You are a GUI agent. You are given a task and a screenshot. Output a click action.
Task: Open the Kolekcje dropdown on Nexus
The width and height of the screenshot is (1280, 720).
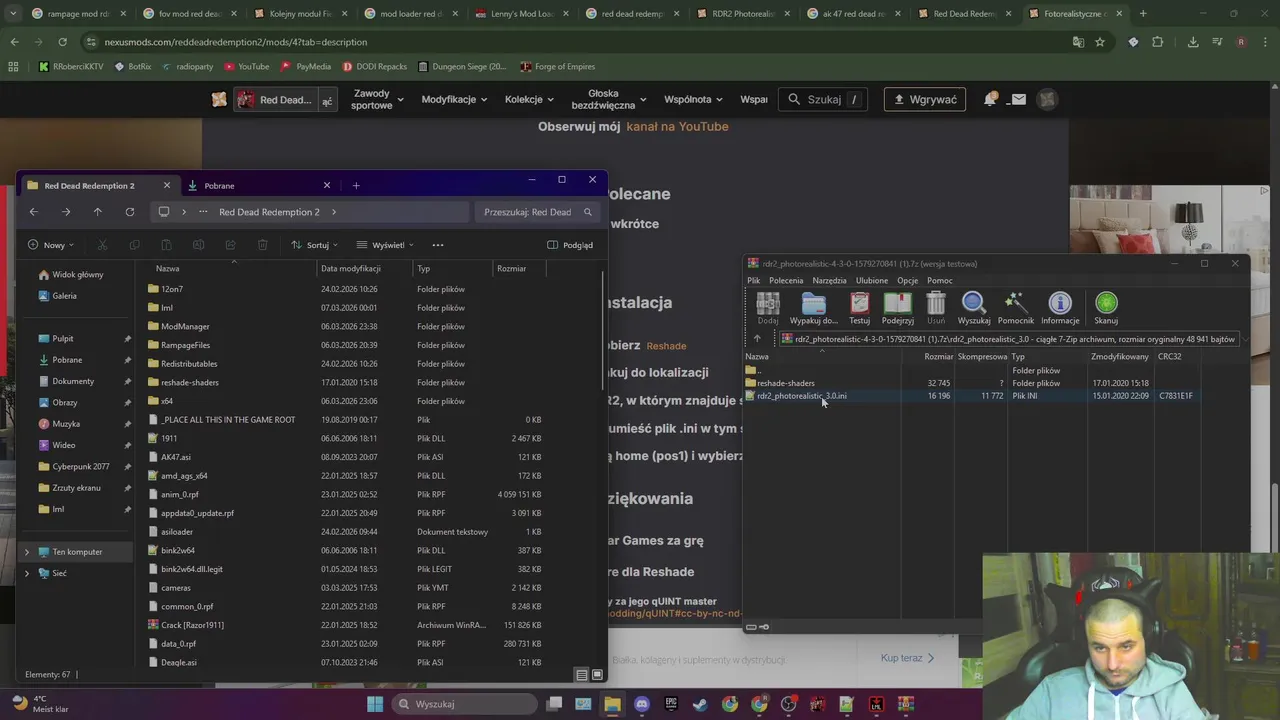[x=529, y=99]
